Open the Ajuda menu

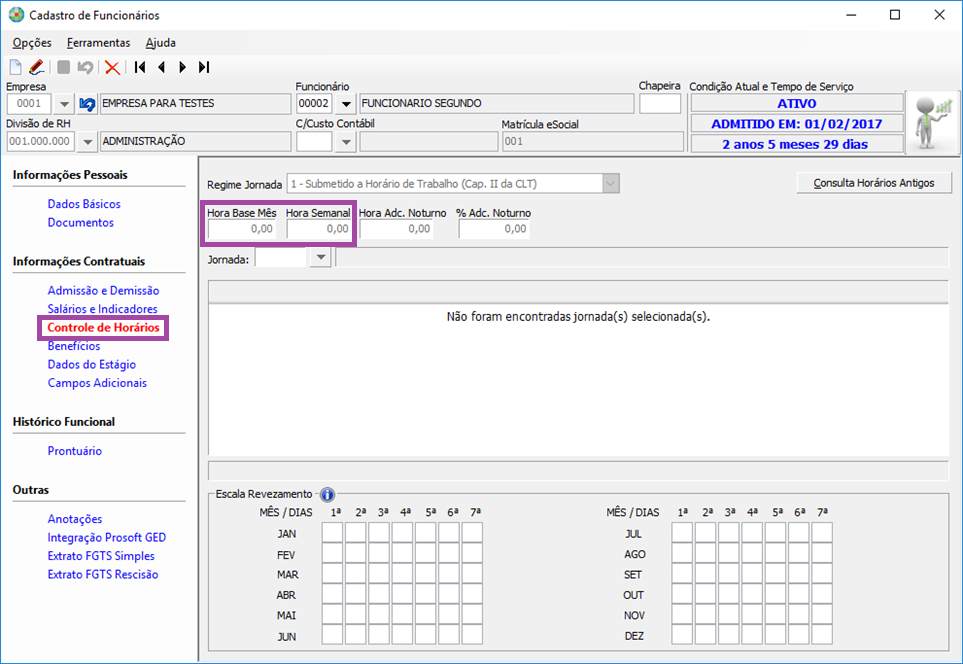pyautogui.click(x=160, y=42)
